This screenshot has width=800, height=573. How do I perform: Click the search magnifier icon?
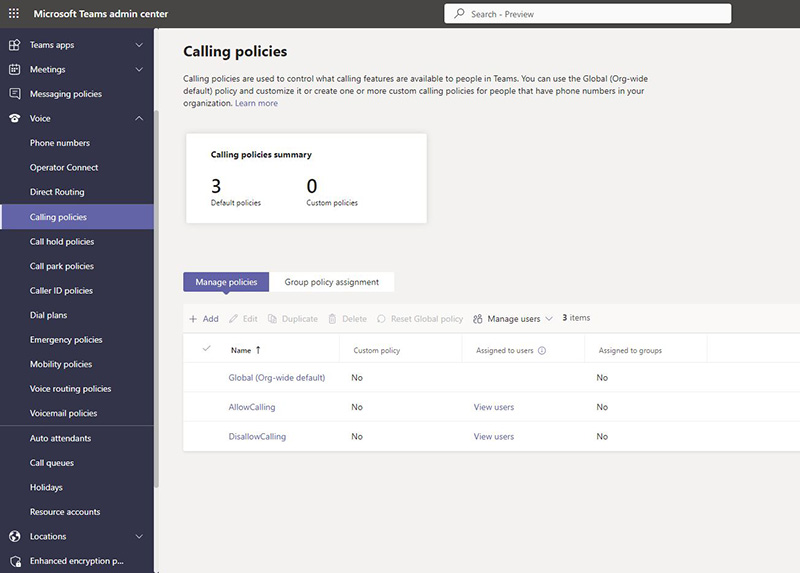pyautogui.click(x=459, y=14)
